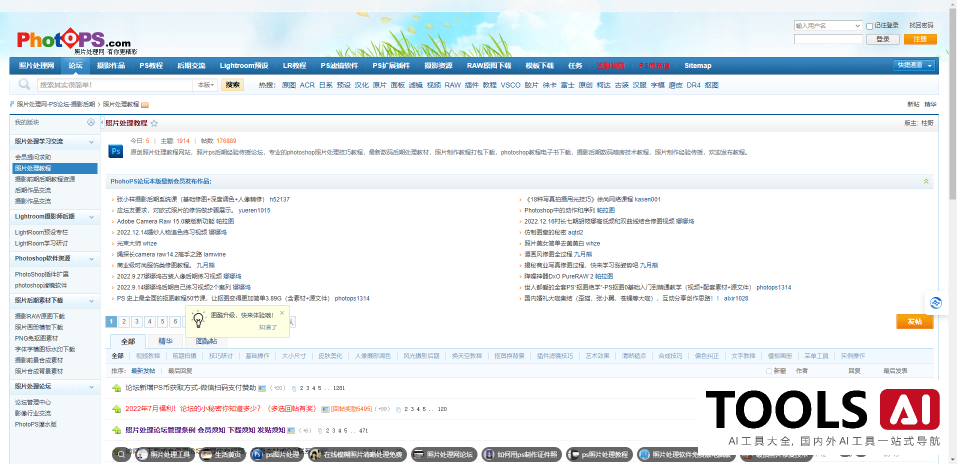Open the LR教程 navigation menu item
957x464 pixels.
(x=294, y=65)
